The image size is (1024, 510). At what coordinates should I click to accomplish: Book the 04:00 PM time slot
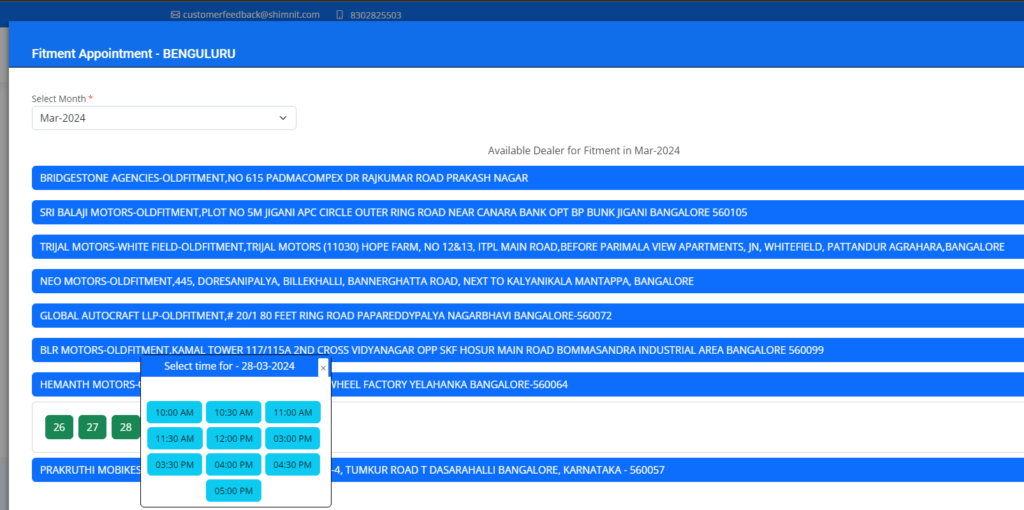[234, 464]
